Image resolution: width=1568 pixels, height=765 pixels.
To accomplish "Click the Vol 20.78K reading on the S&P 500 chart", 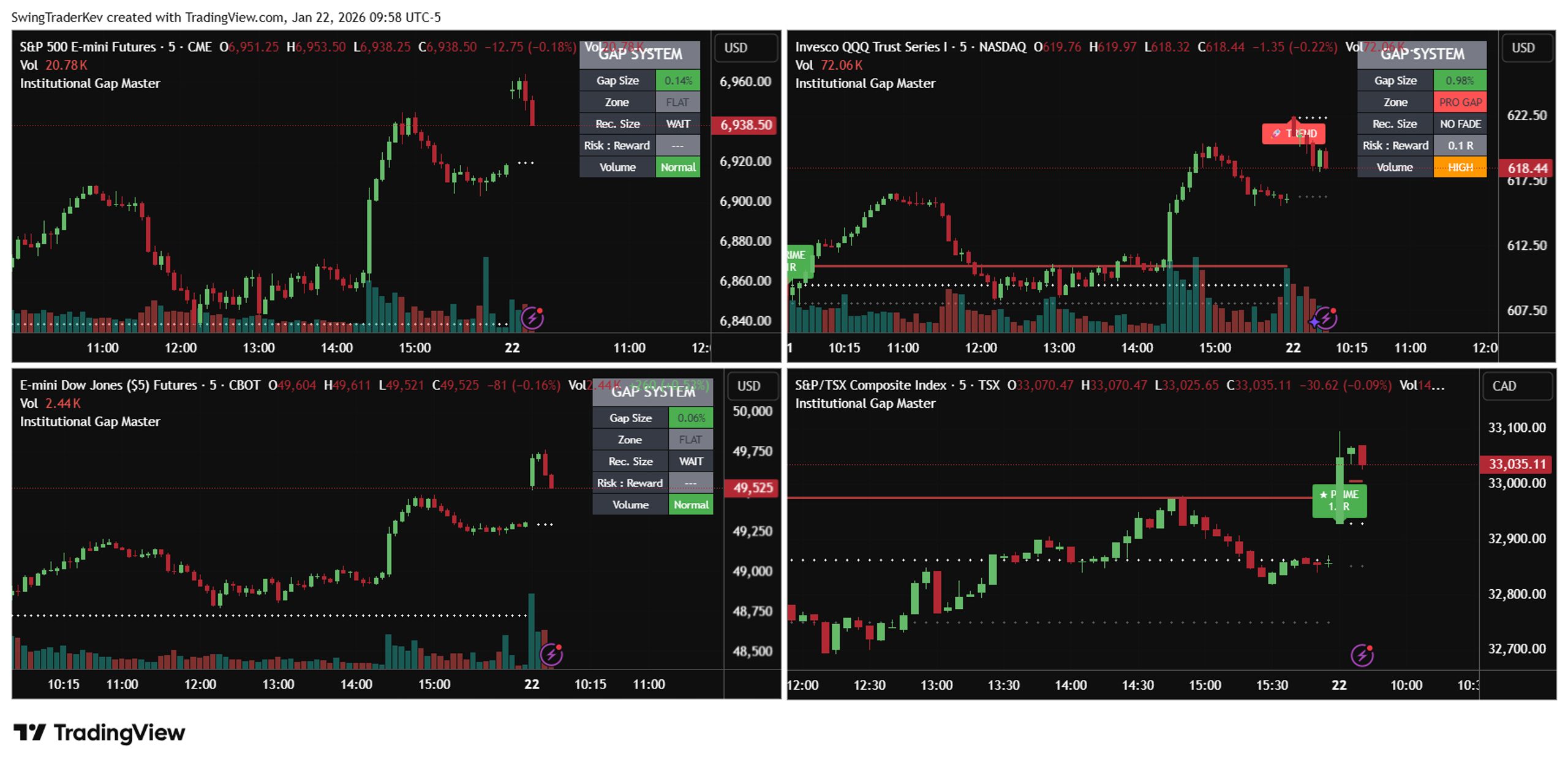I will click(x=53, y=65).
